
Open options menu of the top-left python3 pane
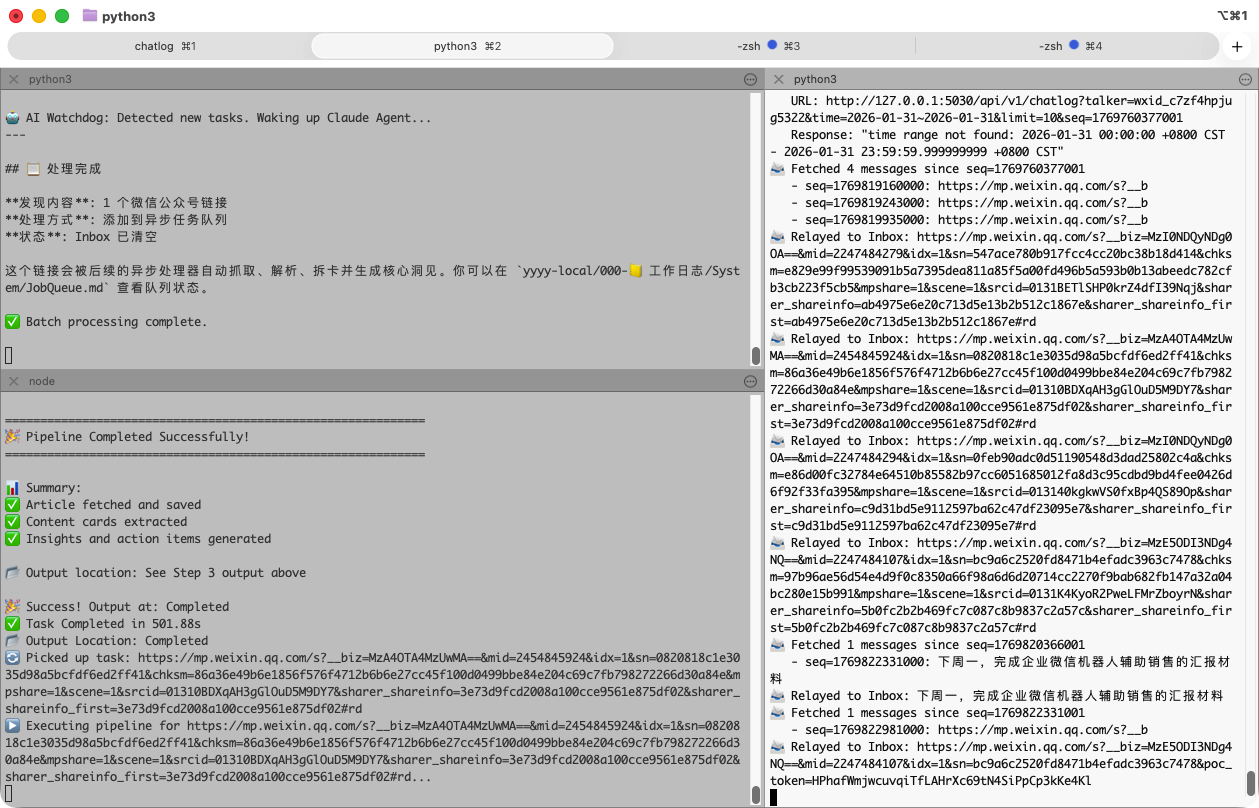(x=751, y=79)
